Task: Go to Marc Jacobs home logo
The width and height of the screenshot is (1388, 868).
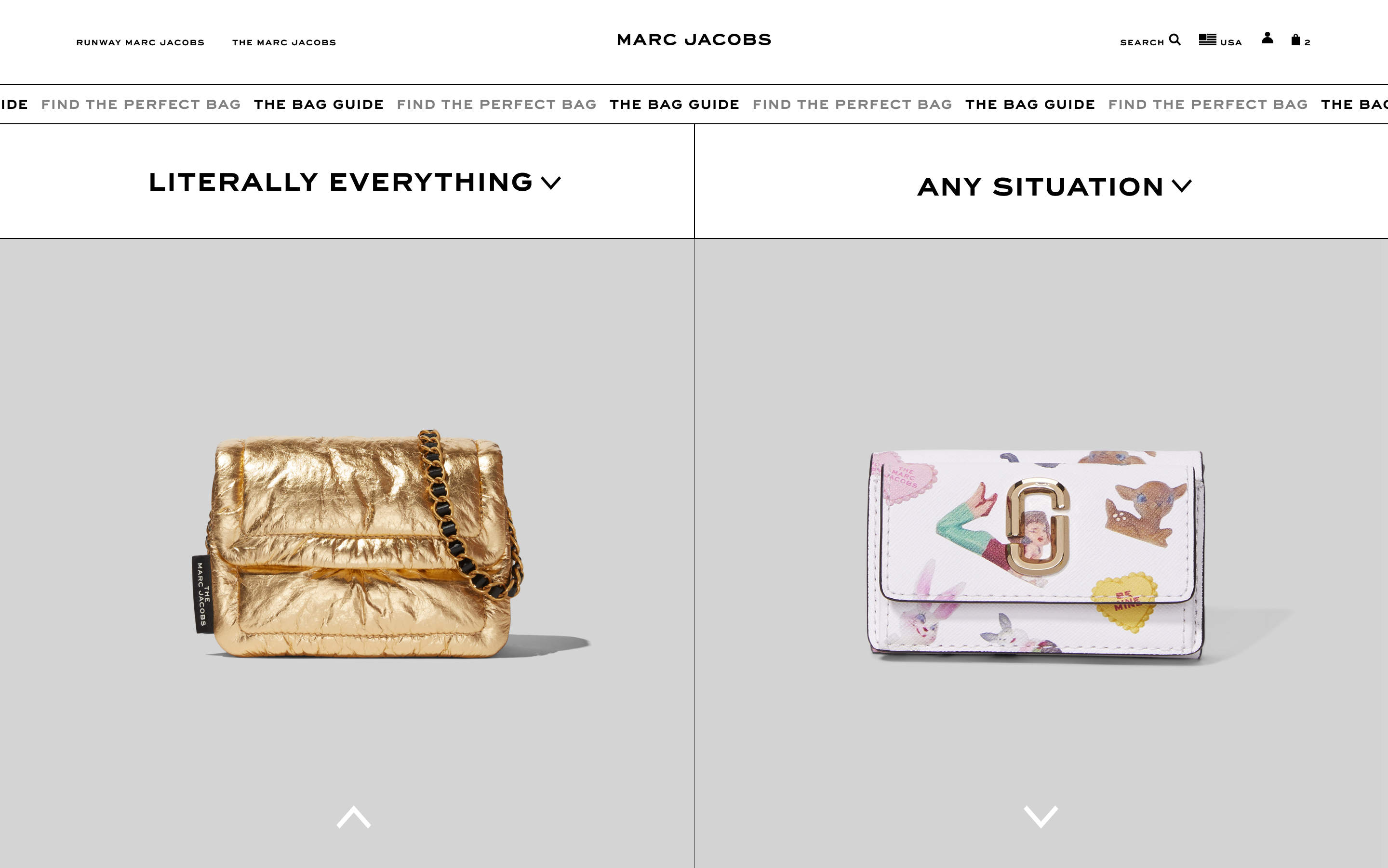Action: point(694,39)
